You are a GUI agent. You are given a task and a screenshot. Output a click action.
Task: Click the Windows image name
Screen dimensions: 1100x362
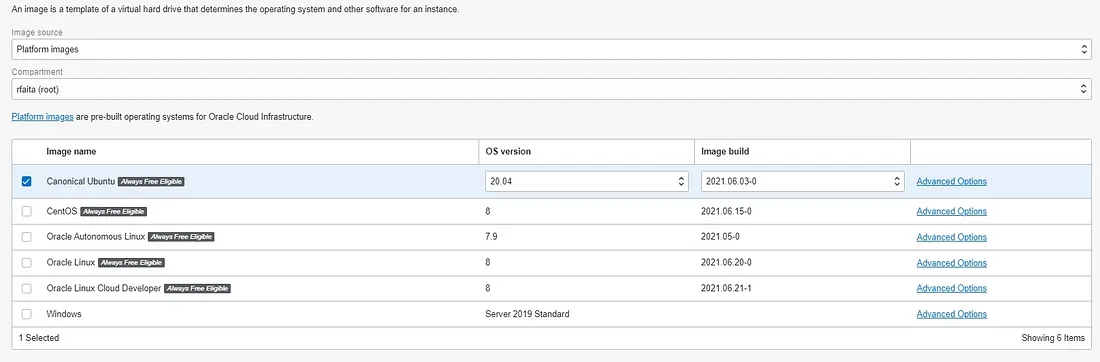click(x=64, y=314)
